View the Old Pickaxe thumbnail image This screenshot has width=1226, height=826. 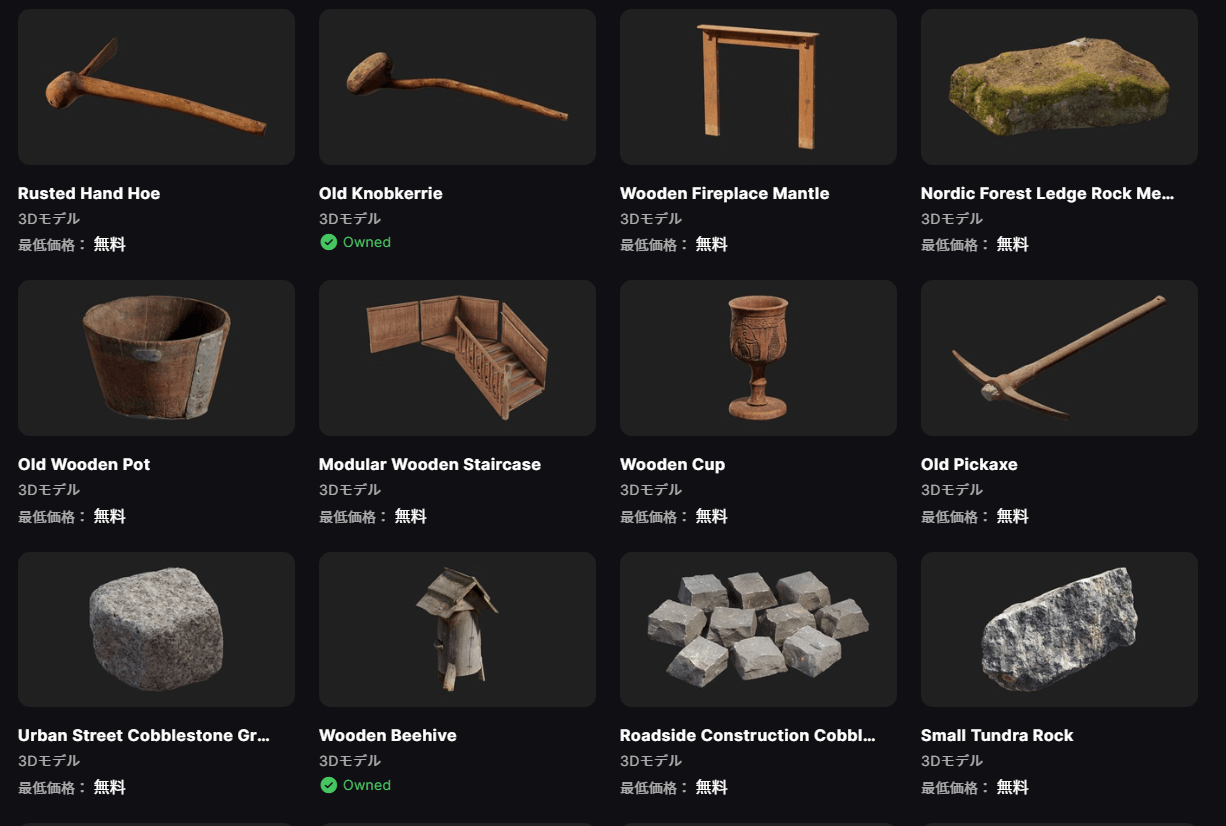click(1059, 358)
